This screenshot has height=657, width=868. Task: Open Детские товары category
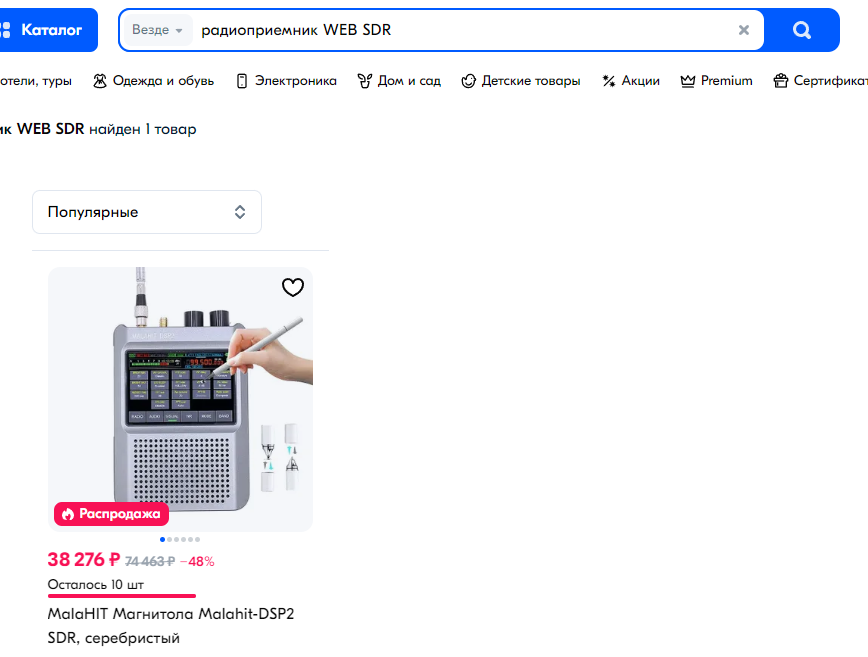pos(521,81)
